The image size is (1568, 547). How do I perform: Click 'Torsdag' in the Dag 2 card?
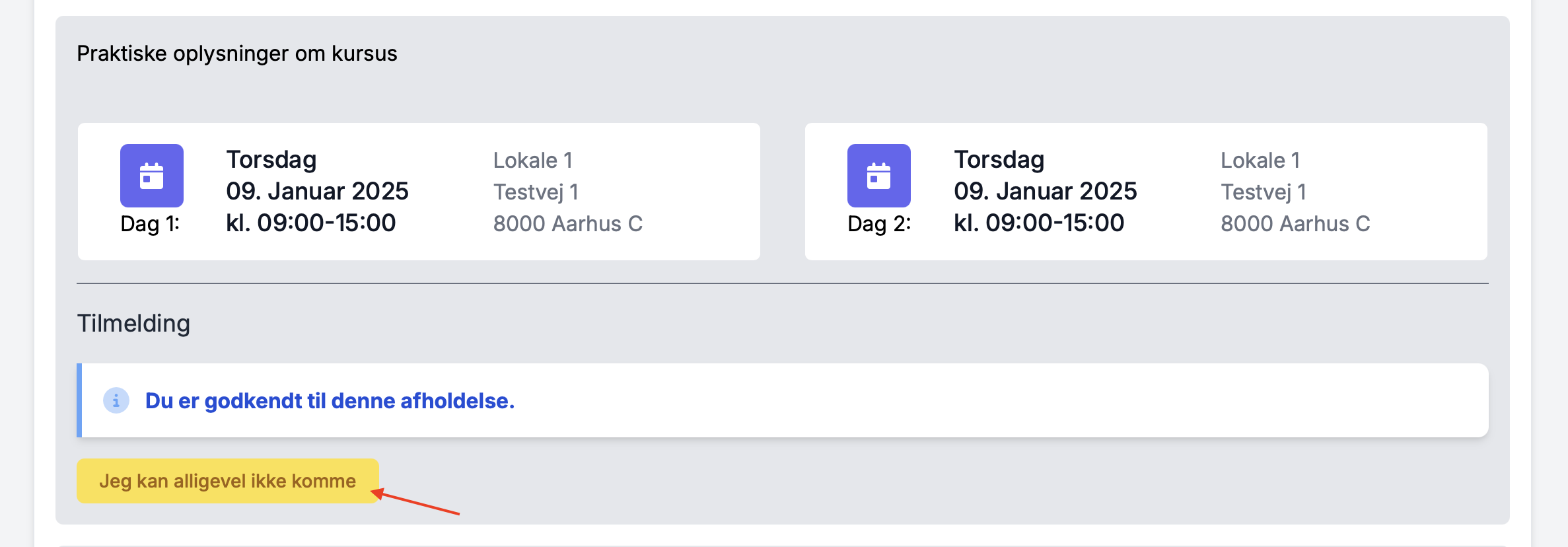(x=999, y=160)
